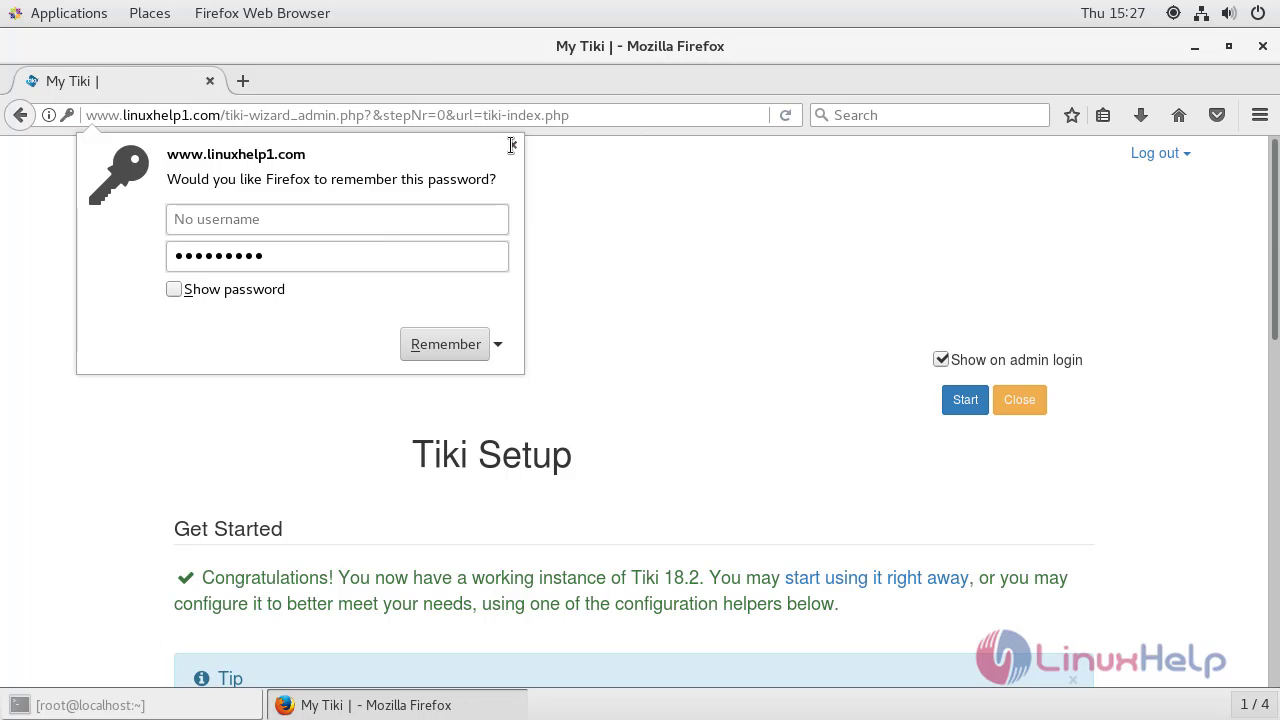
Task: Open the power menu icon
Action: 1257,13
